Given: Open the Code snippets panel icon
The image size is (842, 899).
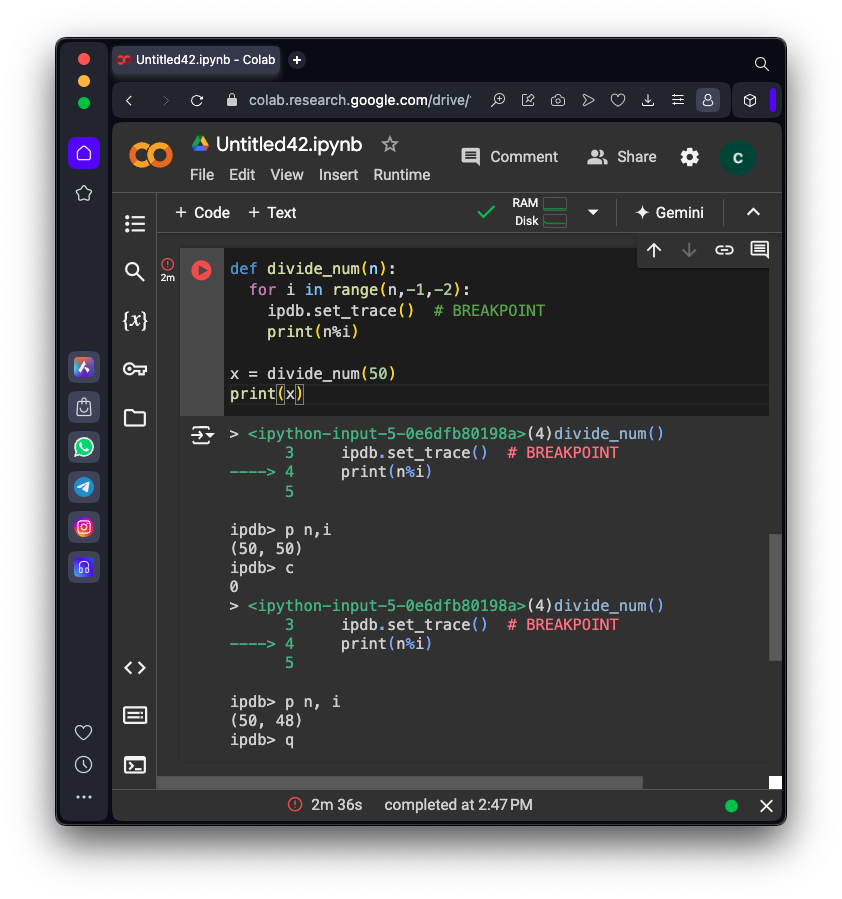Looking at the screenshot, I should [135, 667].
